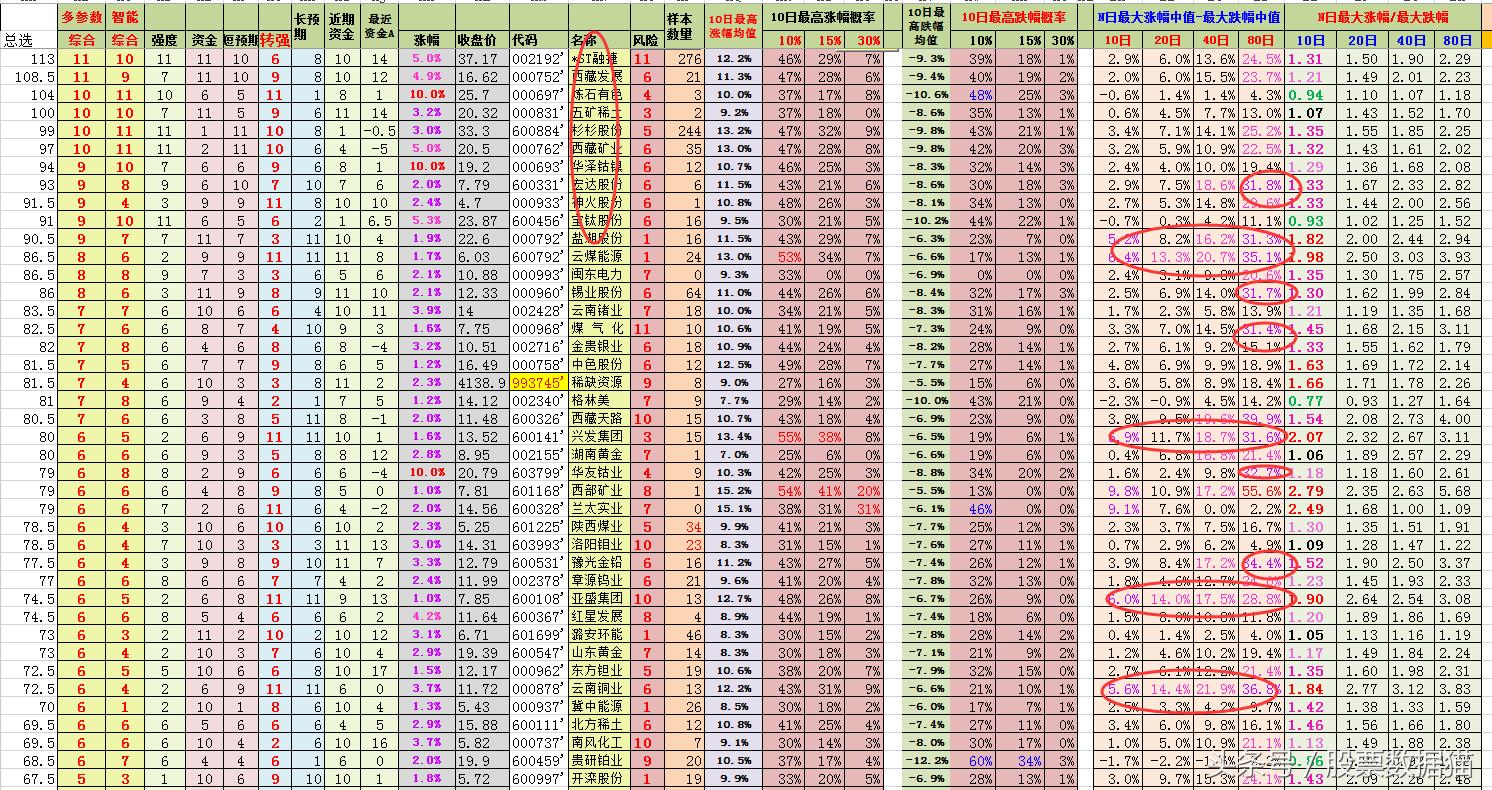Click the 西部矿业 name cell
Image resolution: width=1492 pixels, height=790 pixels.
click(x=598, y=491)
